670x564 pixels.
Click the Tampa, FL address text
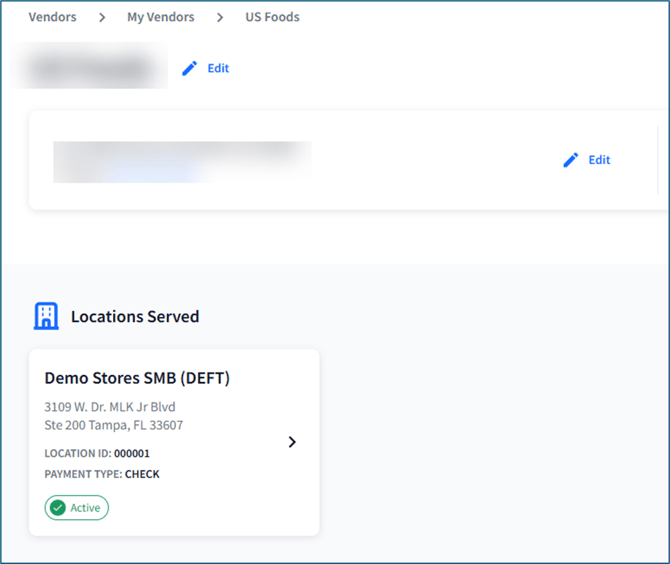tap(114, 425)
